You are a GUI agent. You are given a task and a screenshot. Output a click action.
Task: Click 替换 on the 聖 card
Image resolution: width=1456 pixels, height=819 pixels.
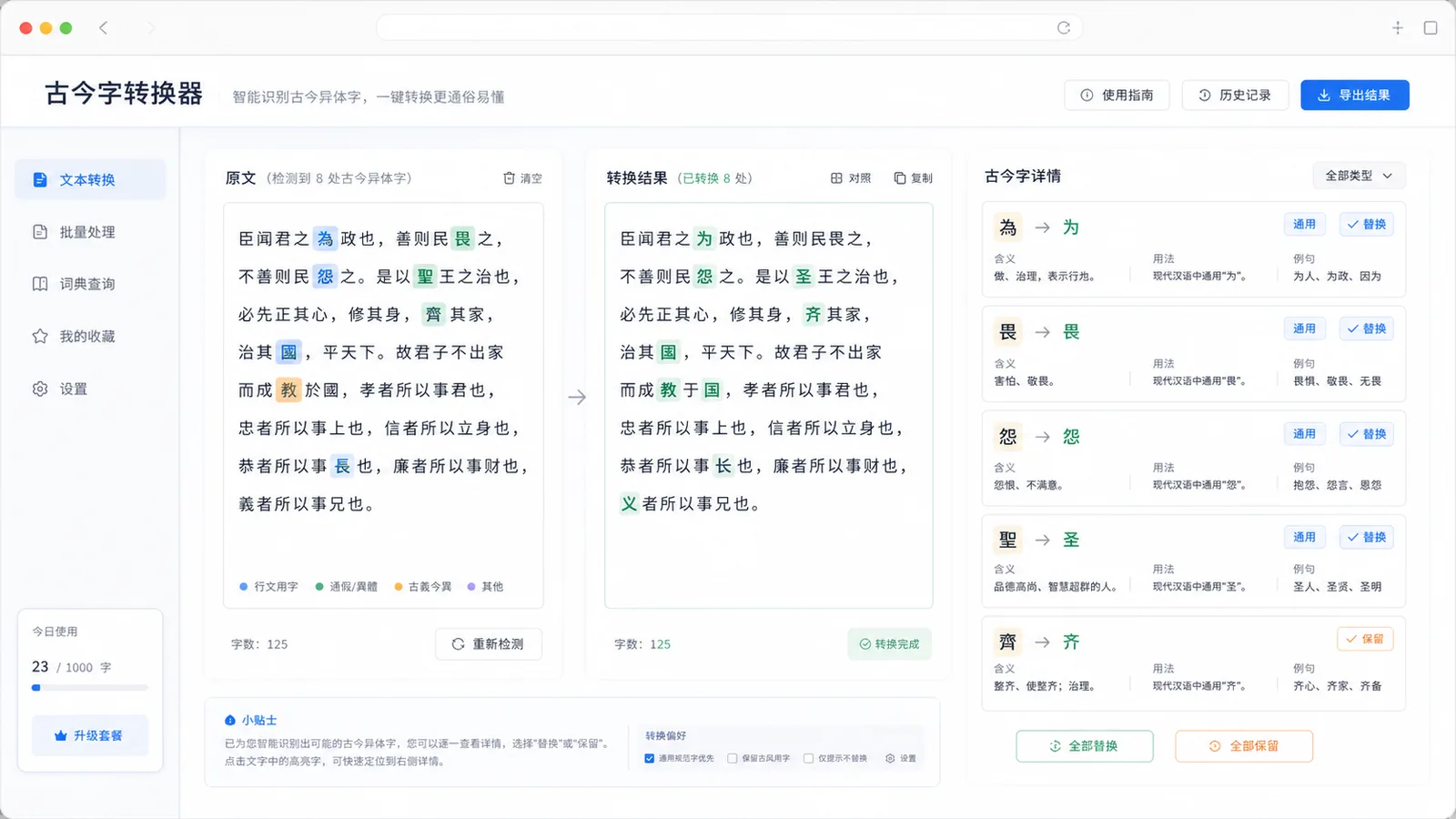coord(1366,537)
